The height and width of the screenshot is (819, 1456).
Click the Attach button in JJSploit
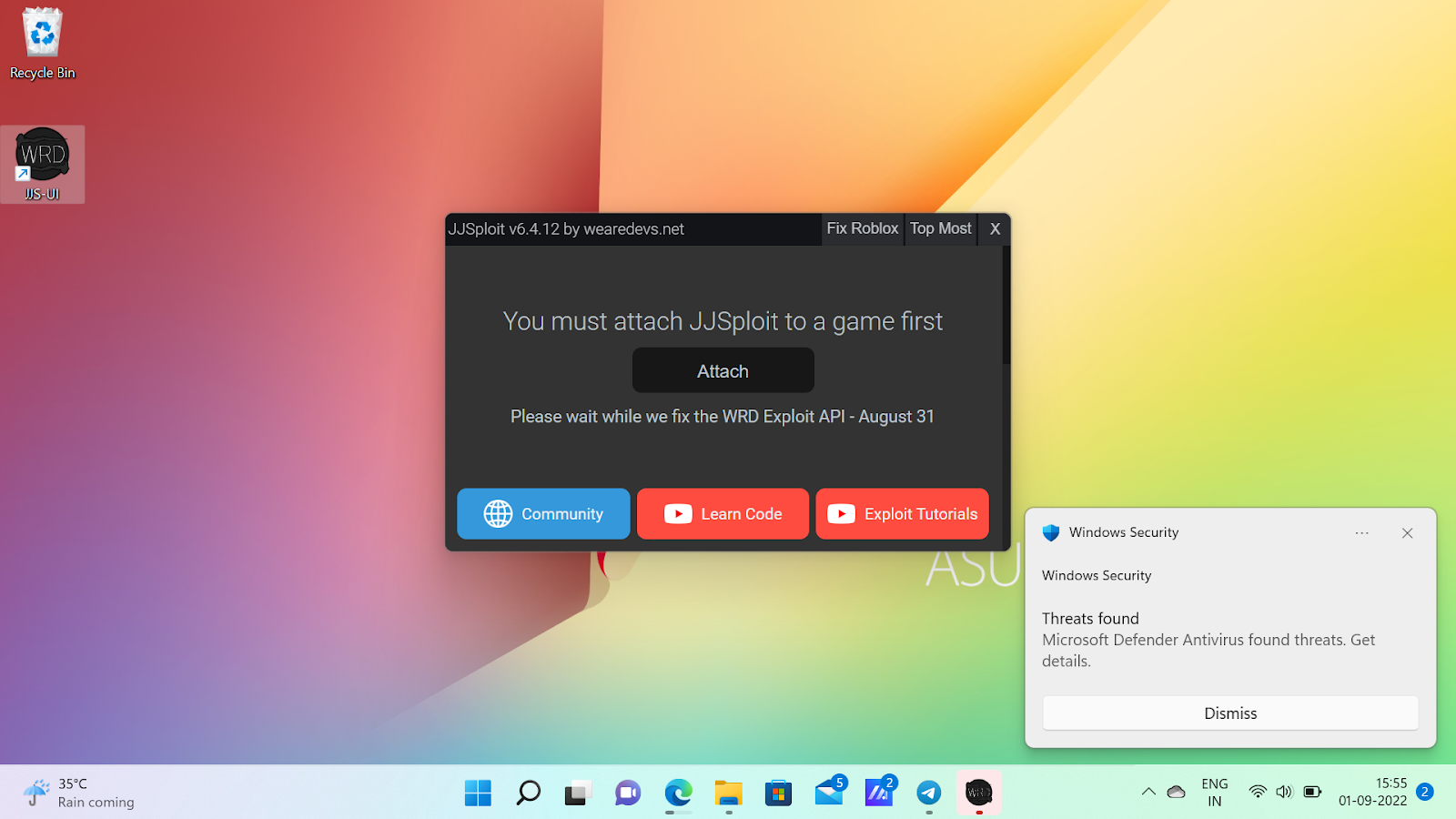[723, 370]
